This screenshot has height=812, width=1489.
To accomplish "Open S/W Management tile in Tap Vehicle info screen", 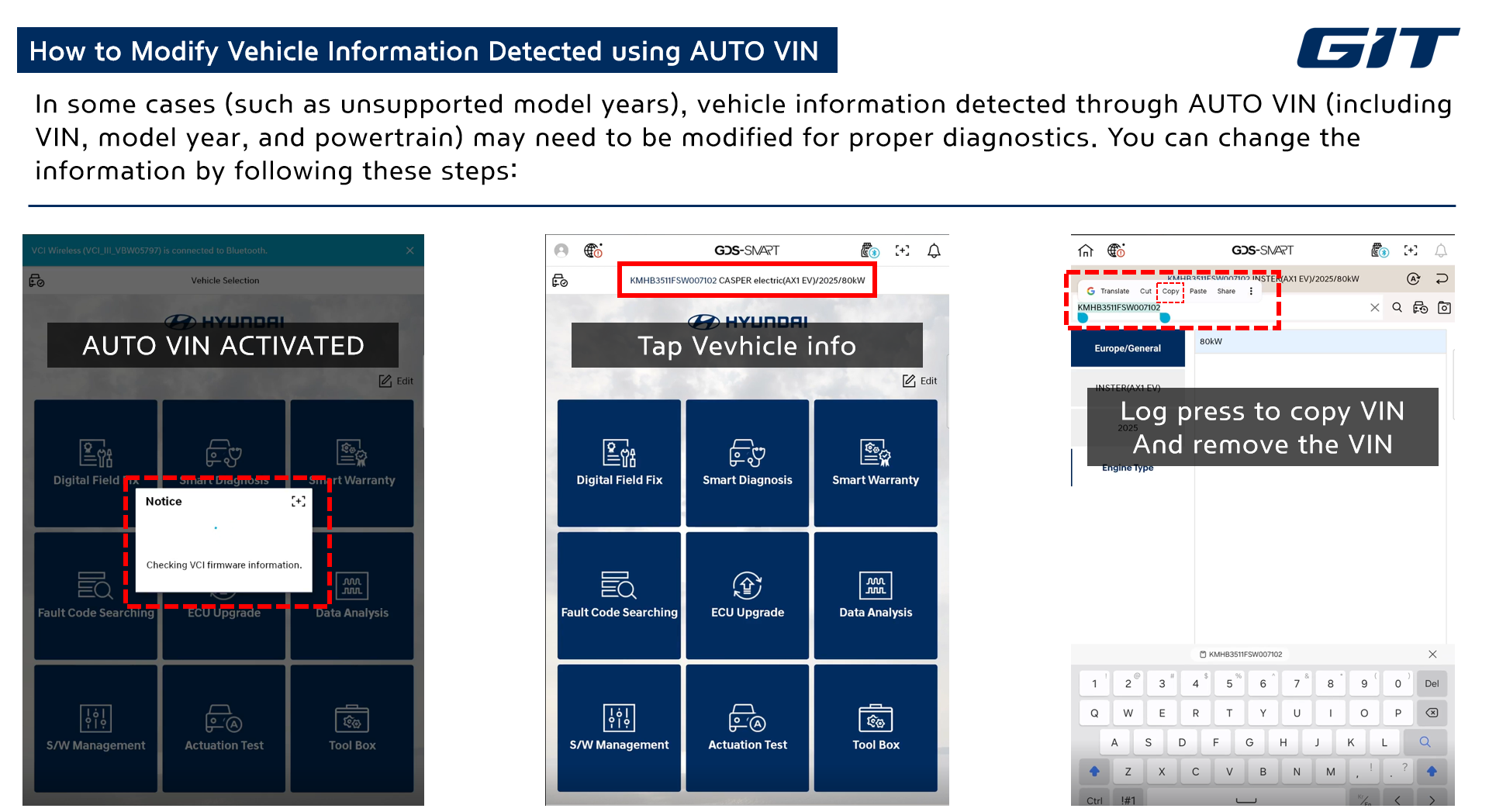I will [619, 728].
